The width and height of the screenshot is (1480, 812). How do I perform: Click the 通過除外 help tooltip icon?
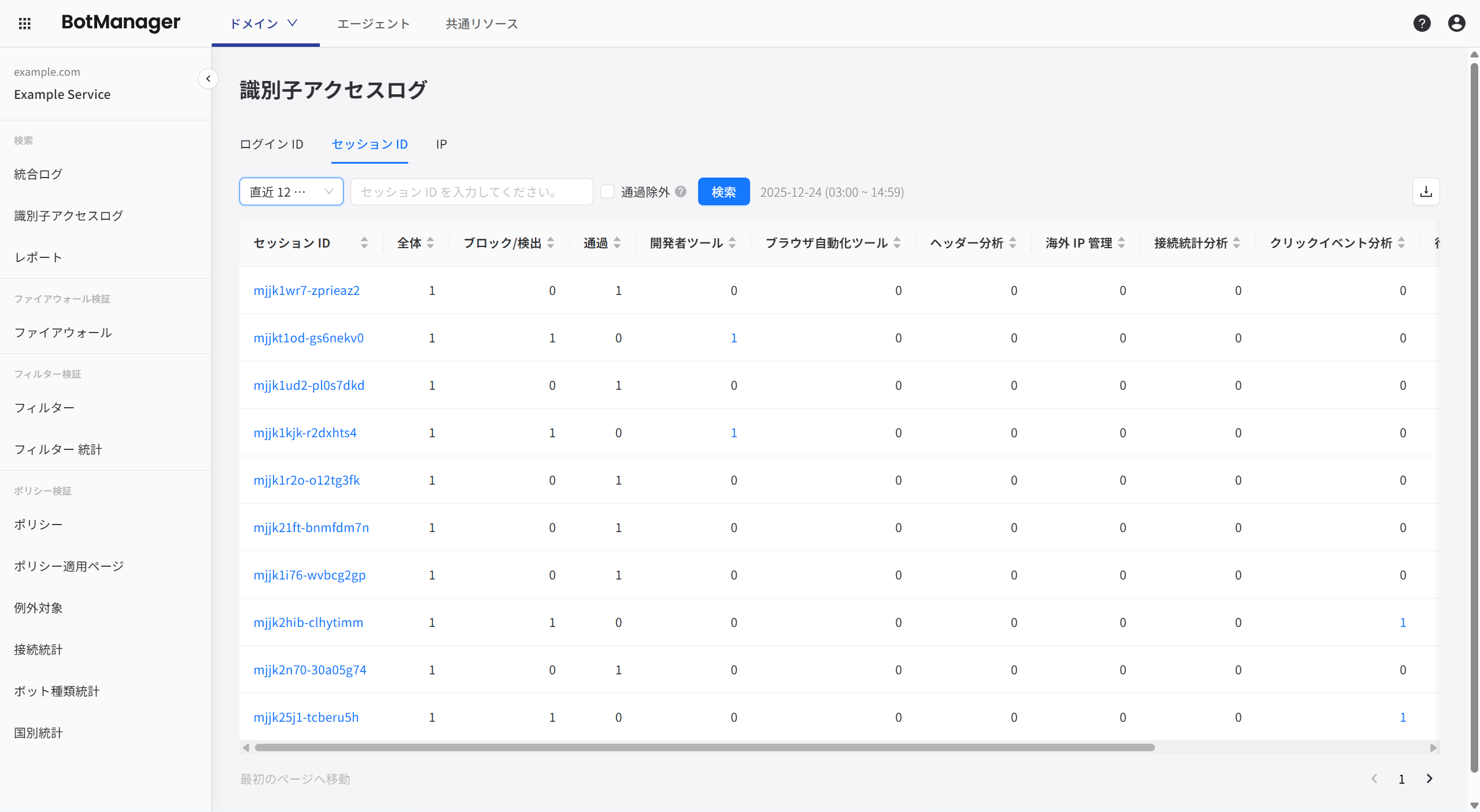point(681,191)
